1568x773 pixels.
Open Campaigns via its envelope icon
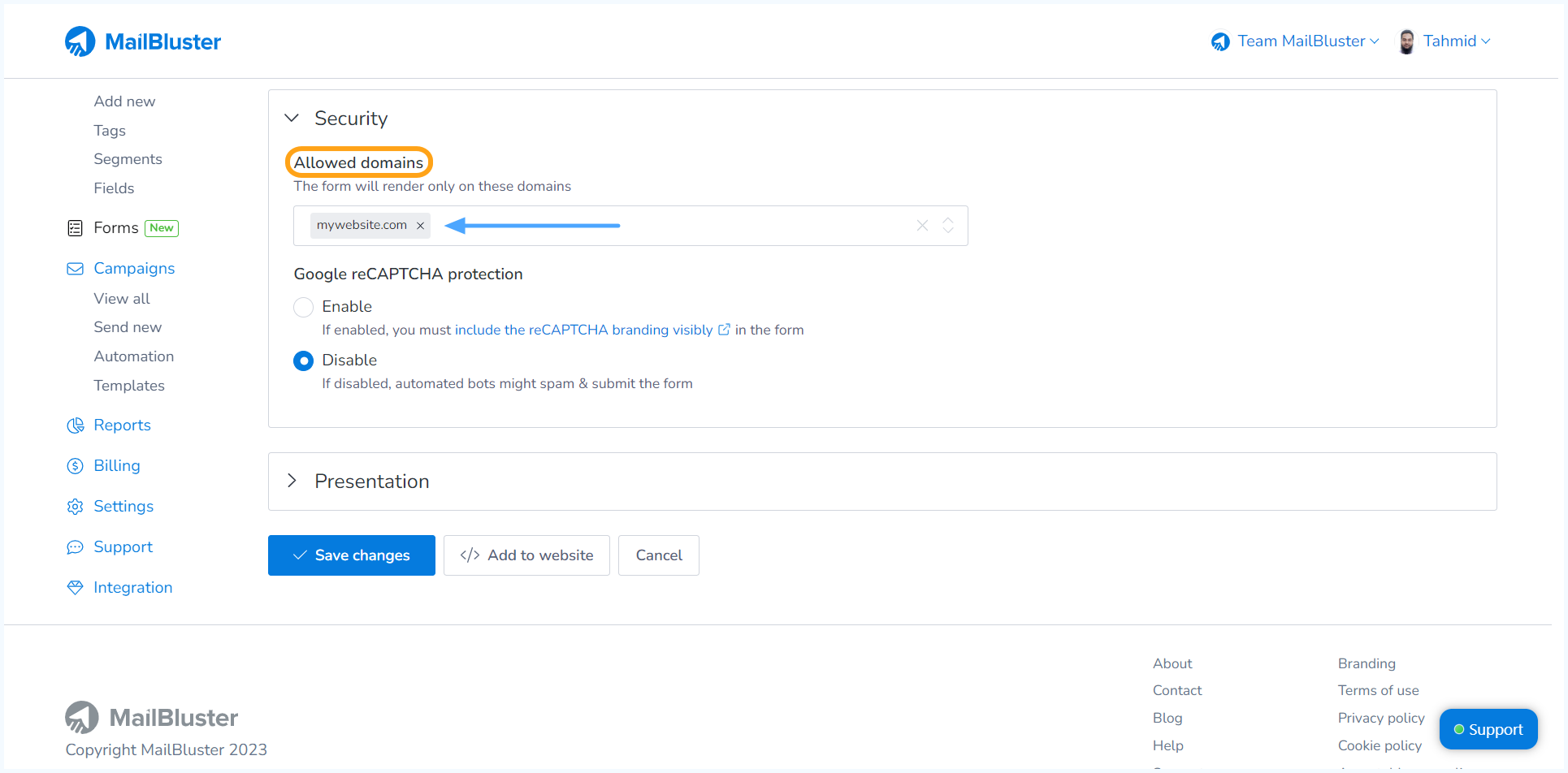75,268
